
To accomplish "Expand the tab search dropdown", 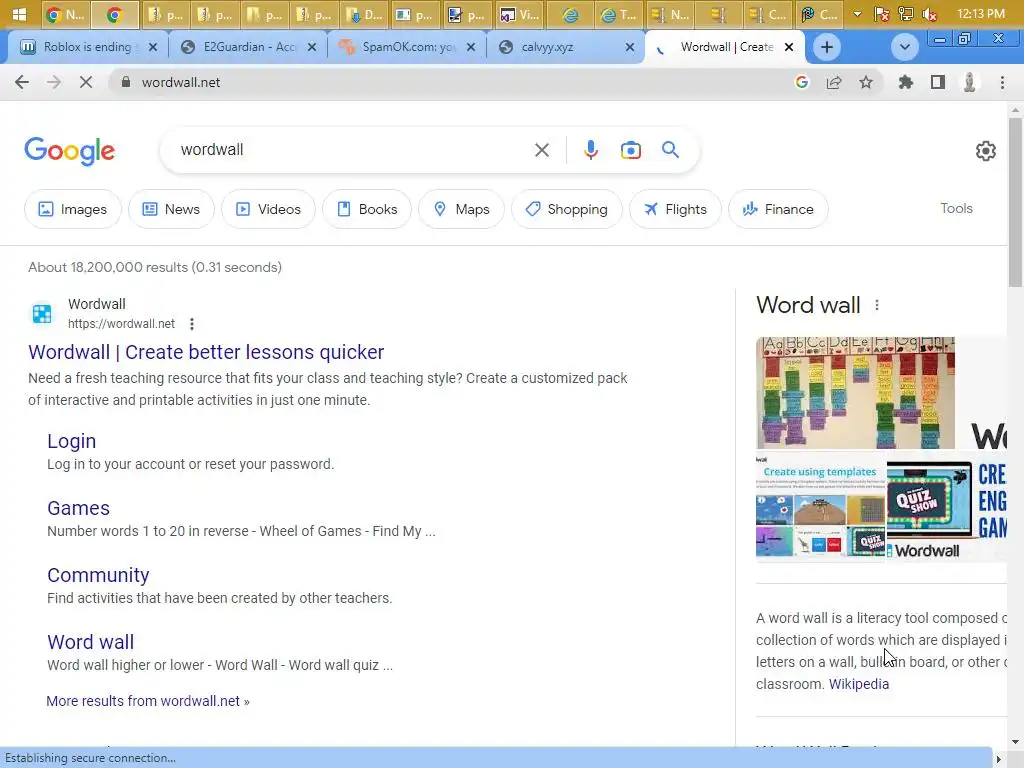I will click(x=904, y=47).
